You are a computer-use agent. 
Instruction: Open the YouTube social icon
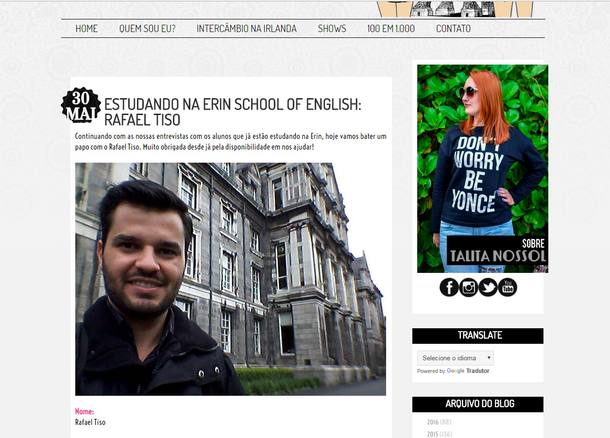507,287
